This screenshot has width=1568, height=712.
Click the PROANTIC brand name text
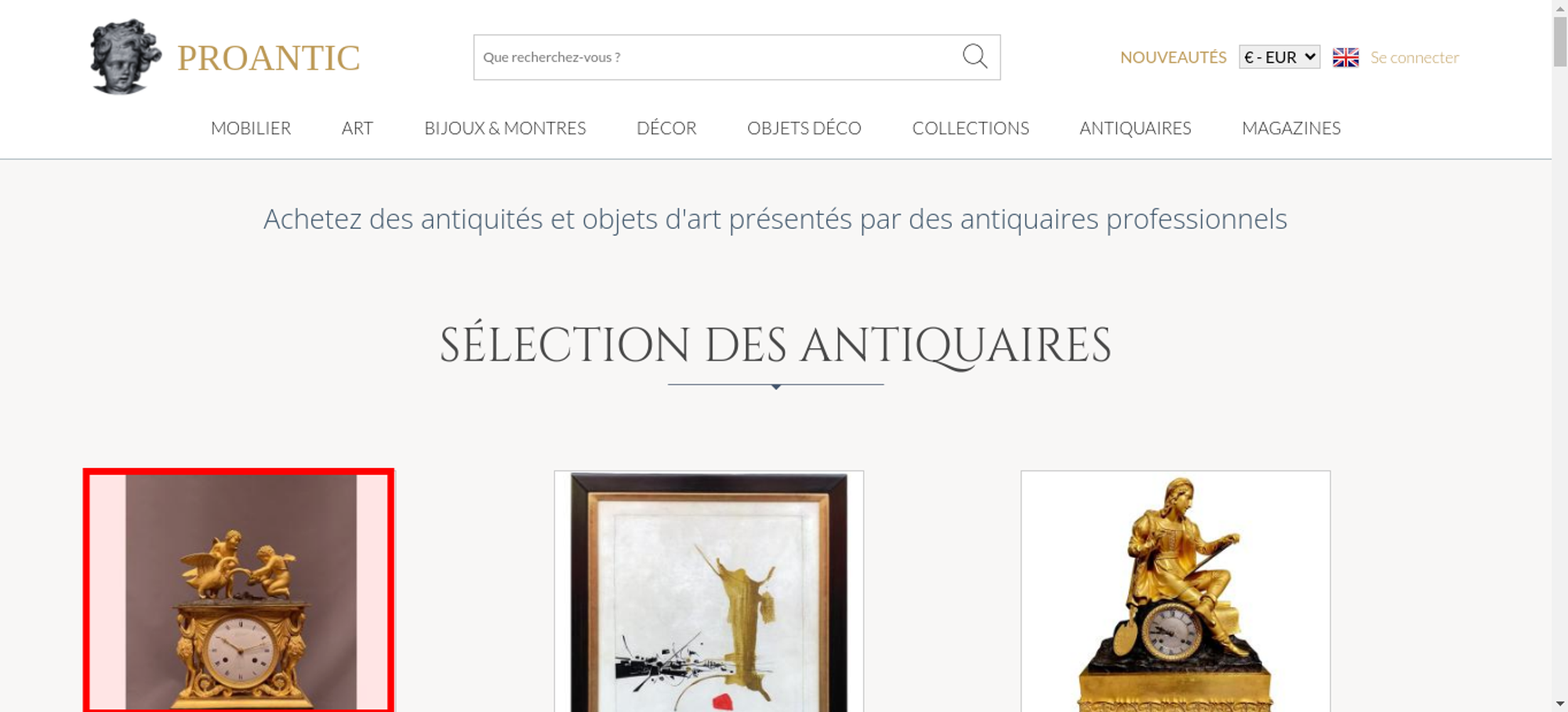coord(268,58)
